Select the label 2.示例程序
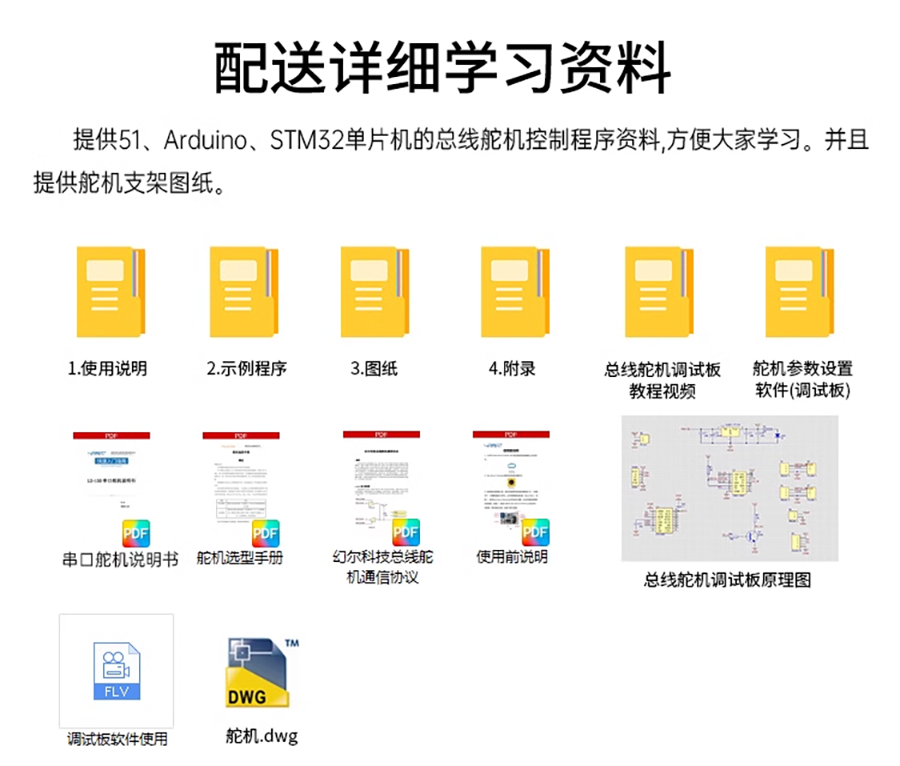Viewport: 900px width, 766px height. point(247,368)
